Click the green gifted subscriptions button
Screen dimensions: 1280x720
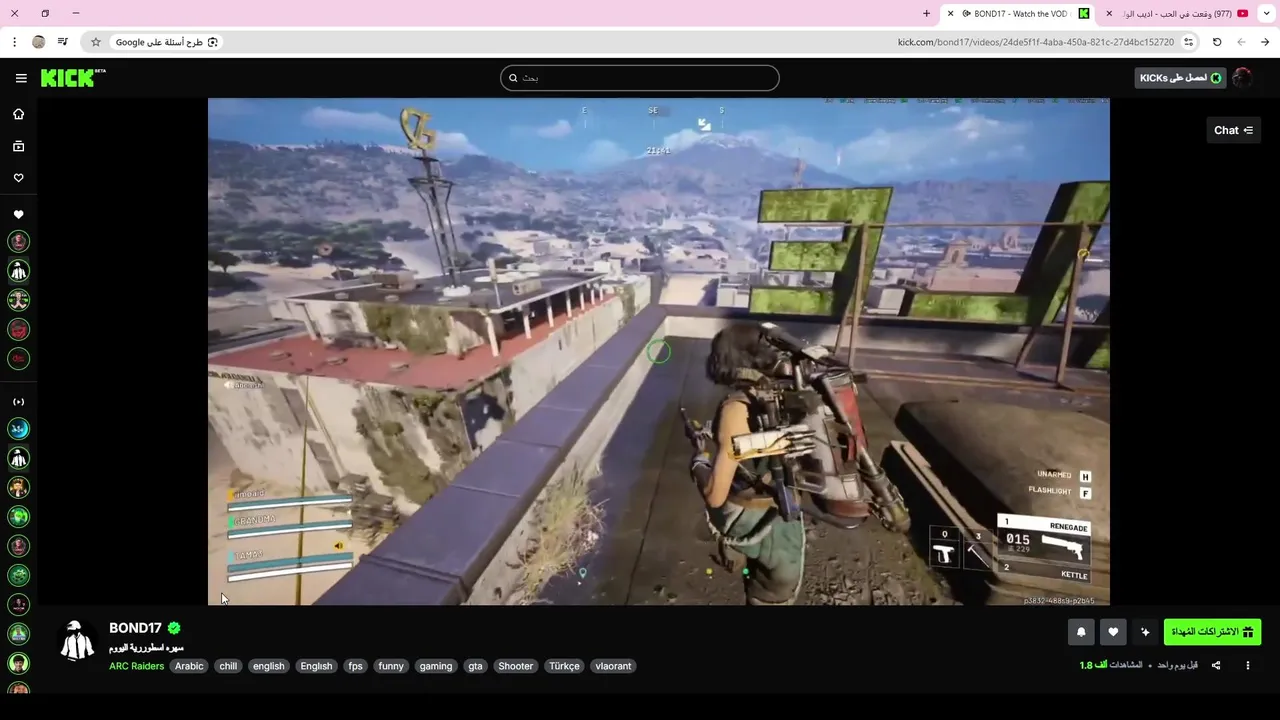tap(1212, 632)
